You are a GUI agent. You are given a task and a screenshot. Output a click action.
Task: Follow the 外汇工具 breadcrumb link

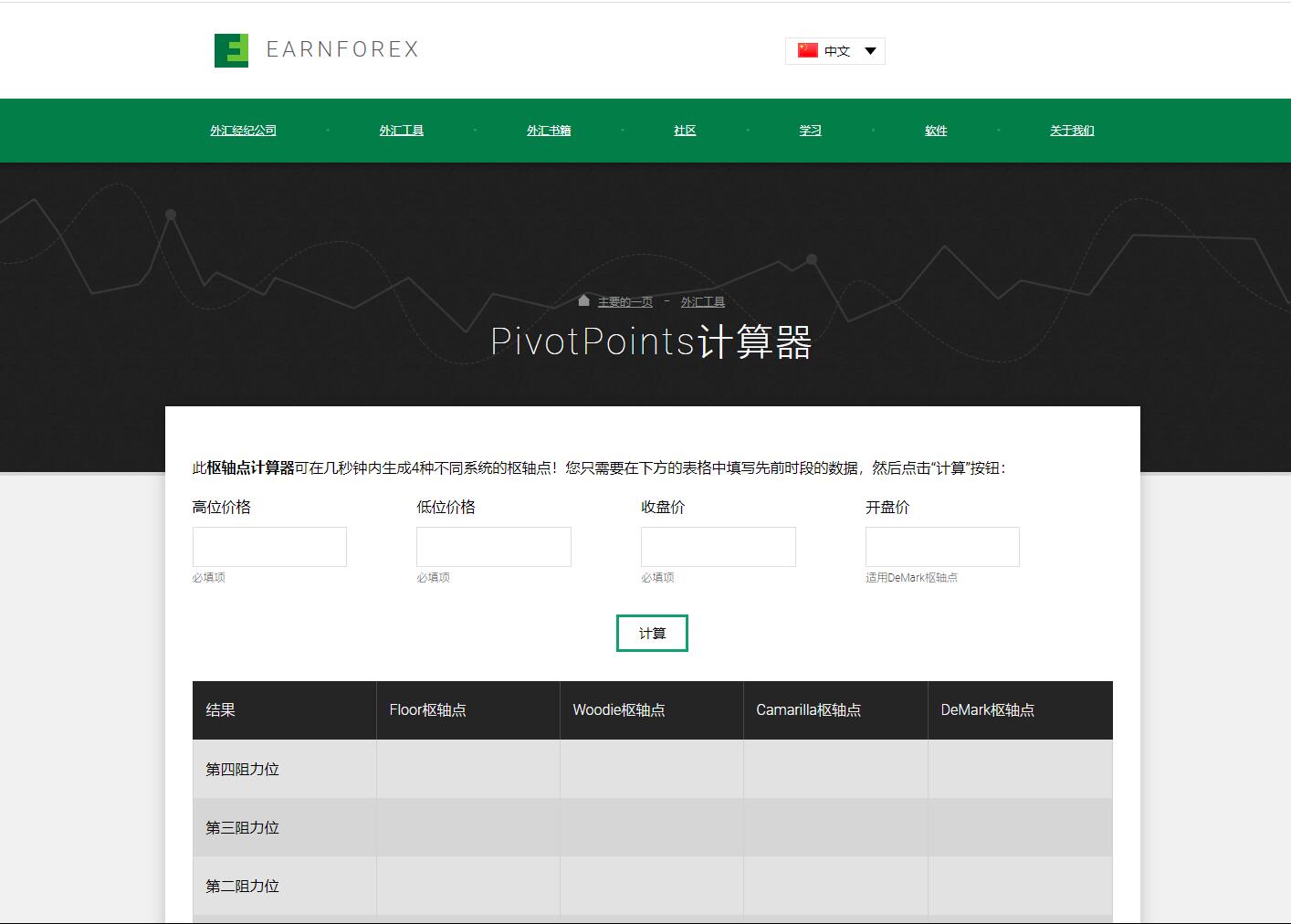coord(703,302)
